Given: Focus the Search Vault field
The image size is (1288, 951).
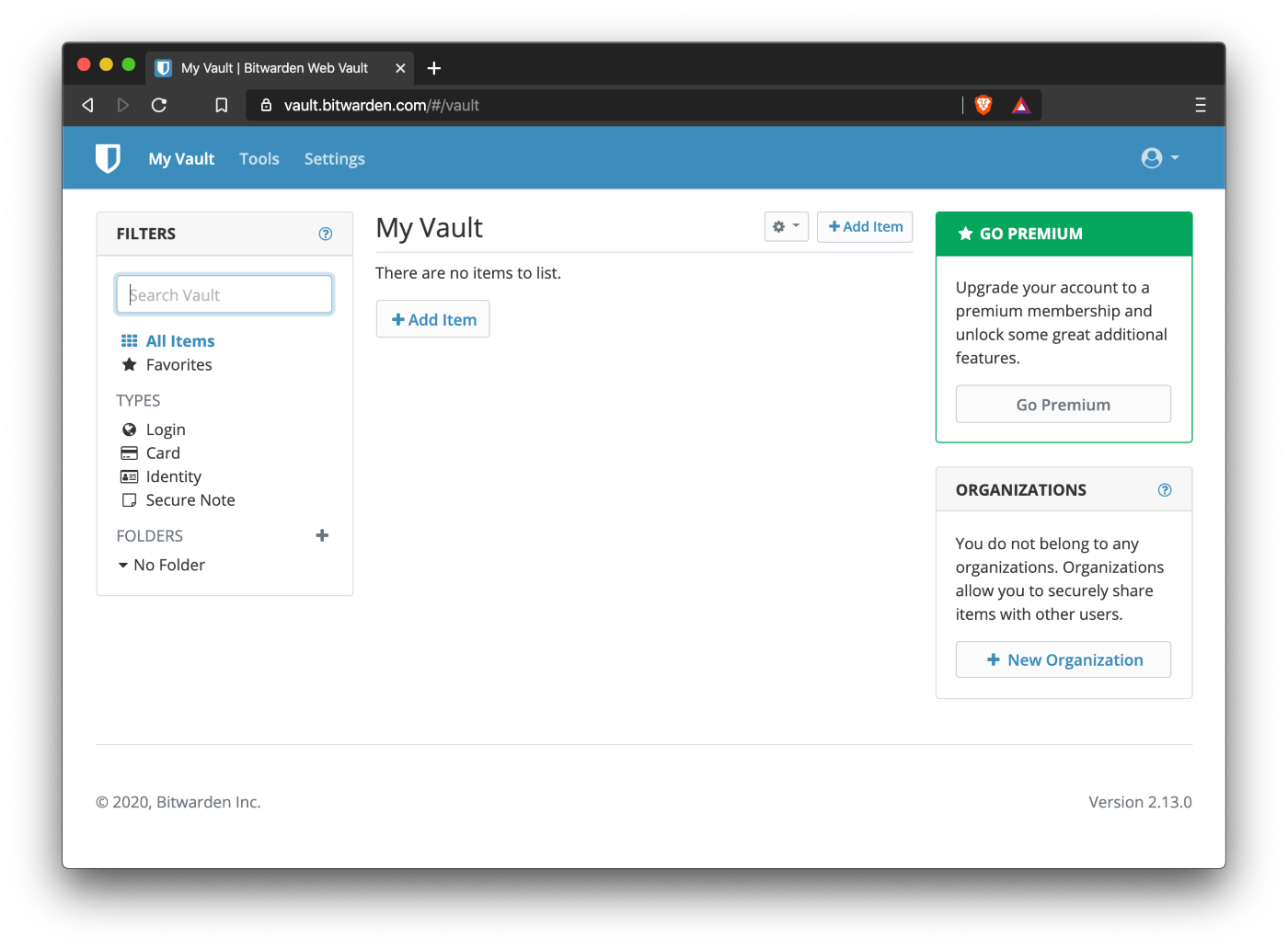Looking at the screenshot, I should 224,294.
